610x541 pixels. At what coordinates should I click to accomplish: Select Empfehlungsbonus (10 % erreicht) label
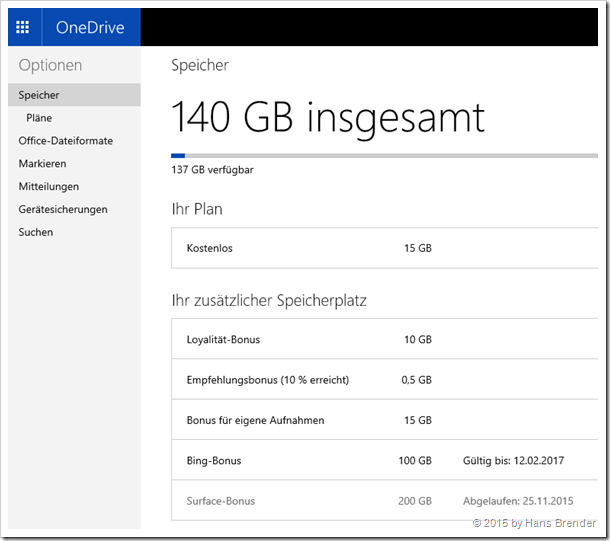tap(268, 380)
